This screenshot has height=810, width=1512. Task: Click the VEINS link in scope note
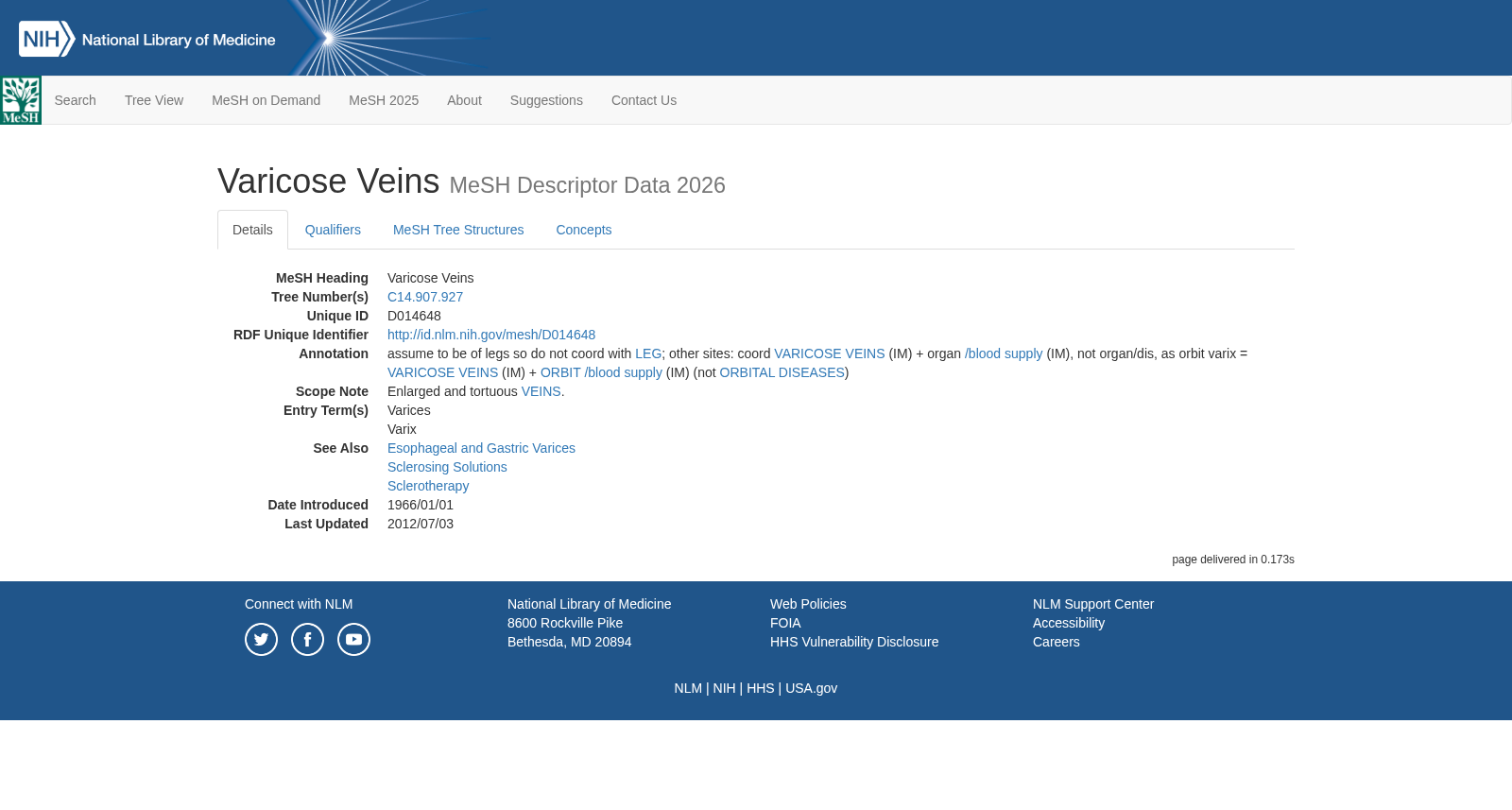(x=541, y=391)
